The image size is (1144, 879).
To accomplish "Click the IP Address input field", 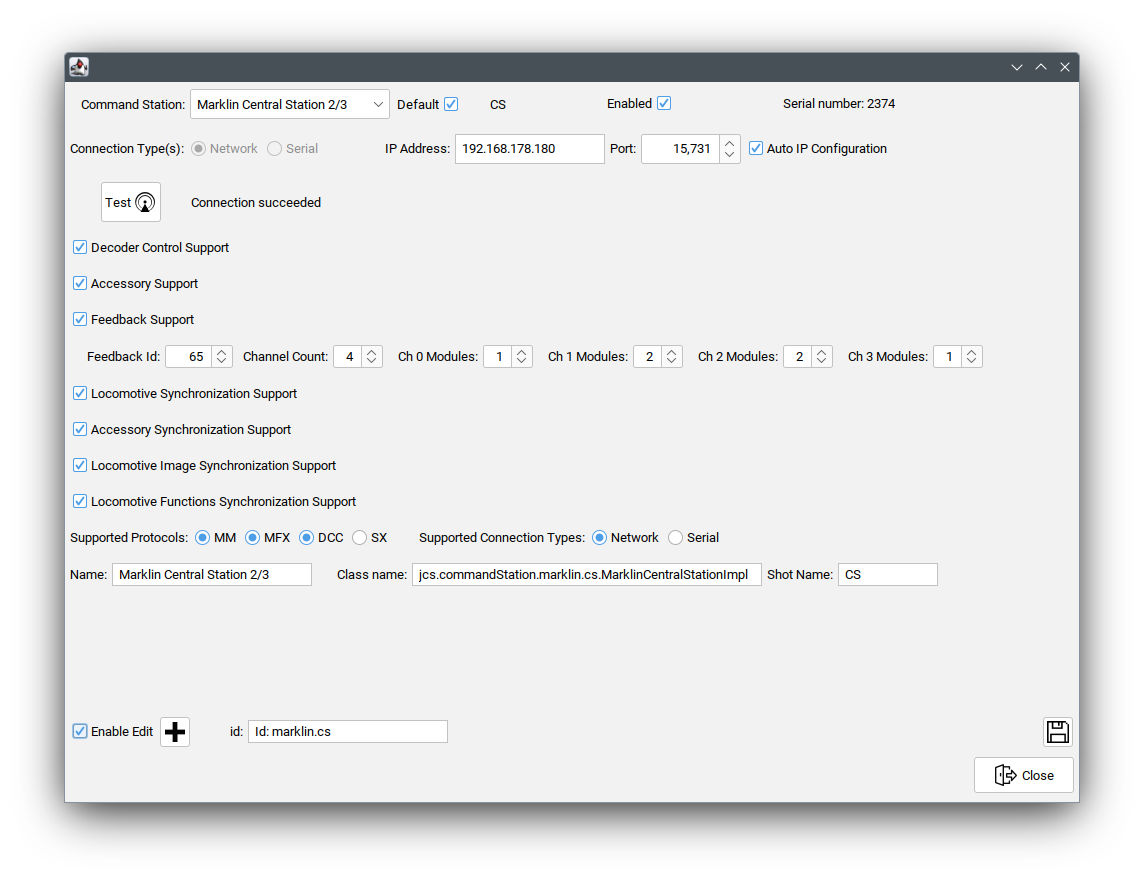I will tap(530, 149).
